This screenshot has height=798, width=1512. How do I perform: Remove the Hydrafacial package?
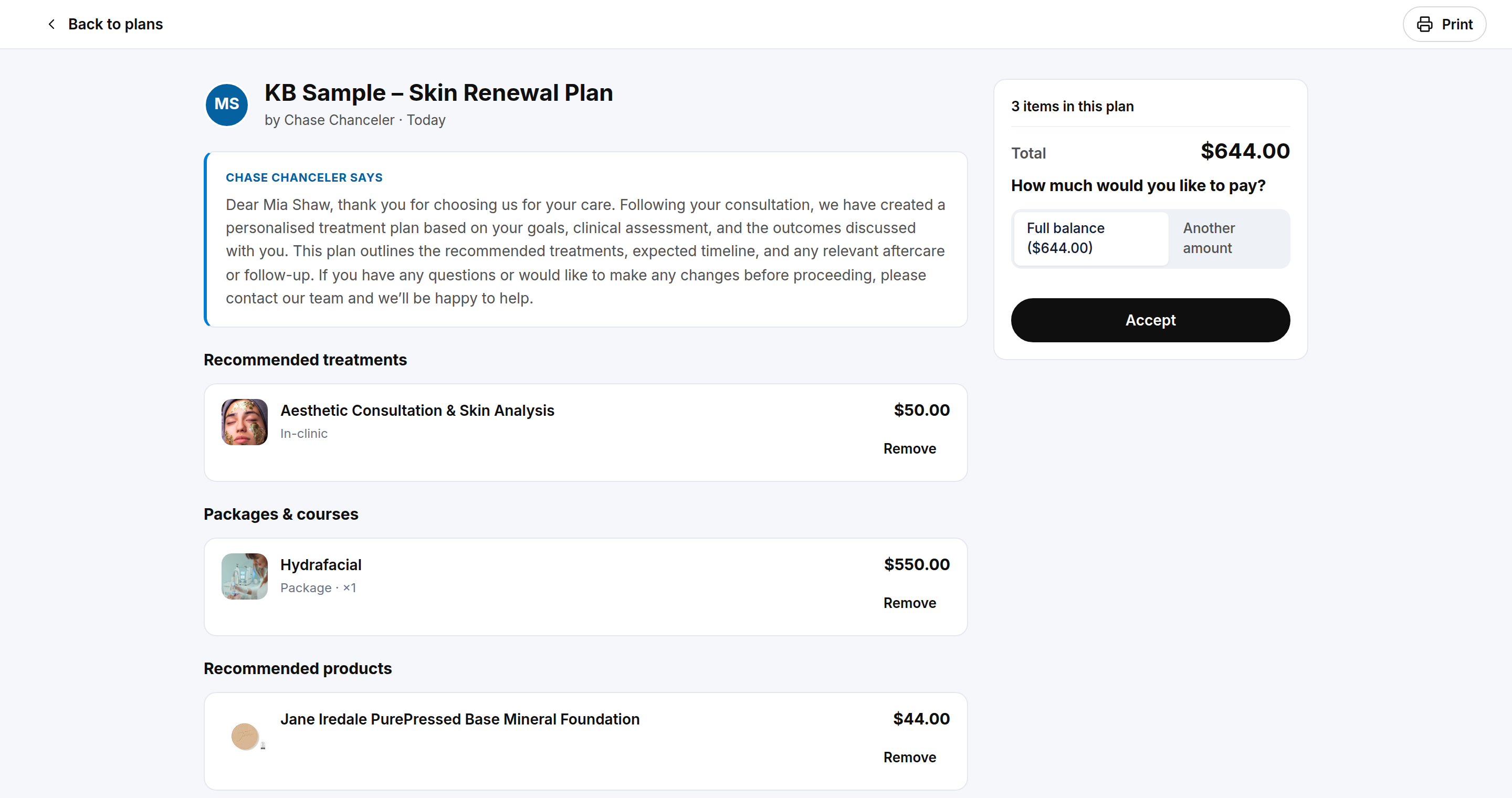[910, 603]
